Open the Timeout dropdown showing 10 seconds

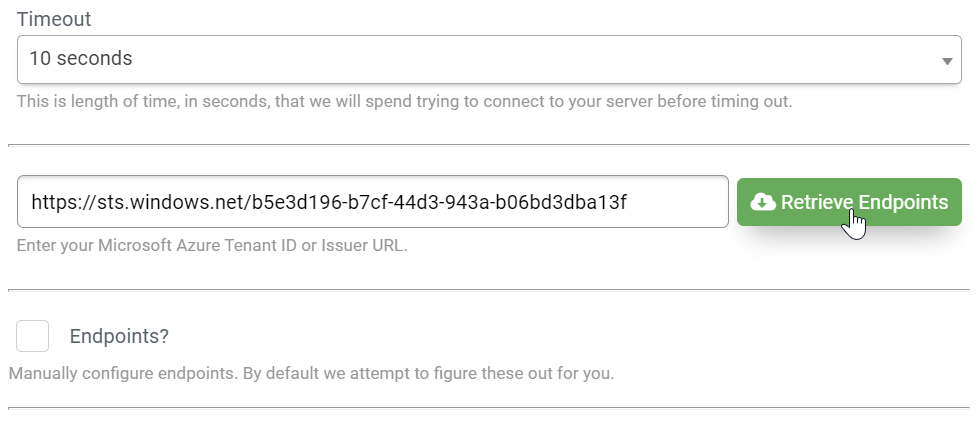click(488, 59)
